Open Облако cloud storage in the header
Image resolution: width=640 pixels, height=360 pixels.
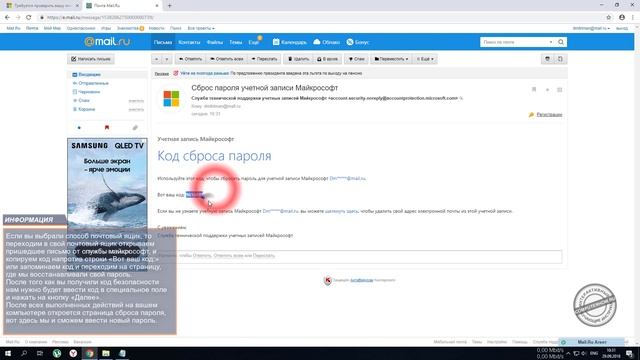click(x=327, y=42)
